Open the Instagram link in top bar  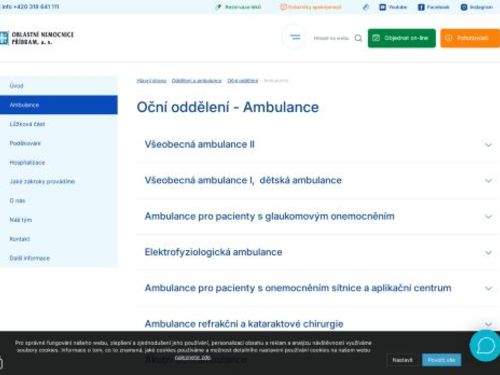(x=477, y=7)
